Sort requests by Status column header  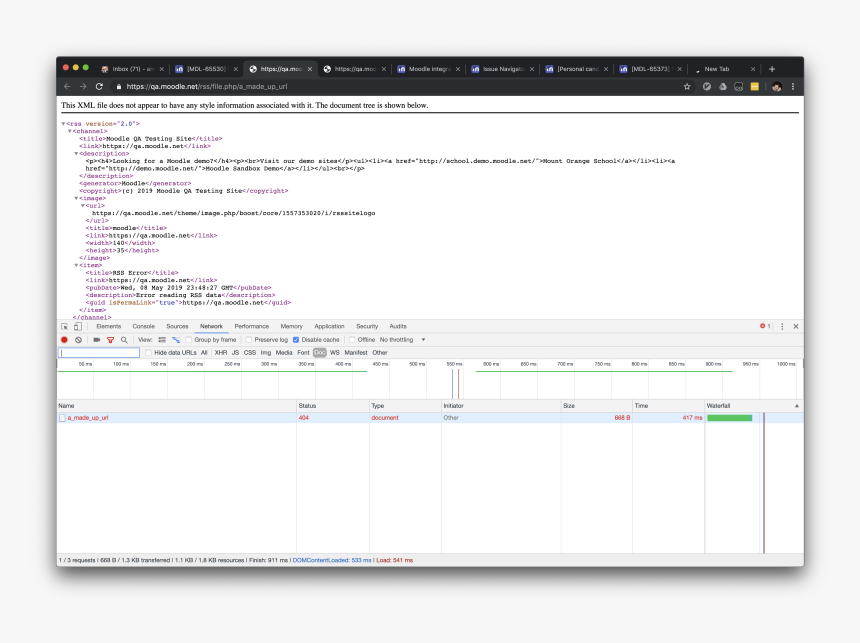click(332, 406)
